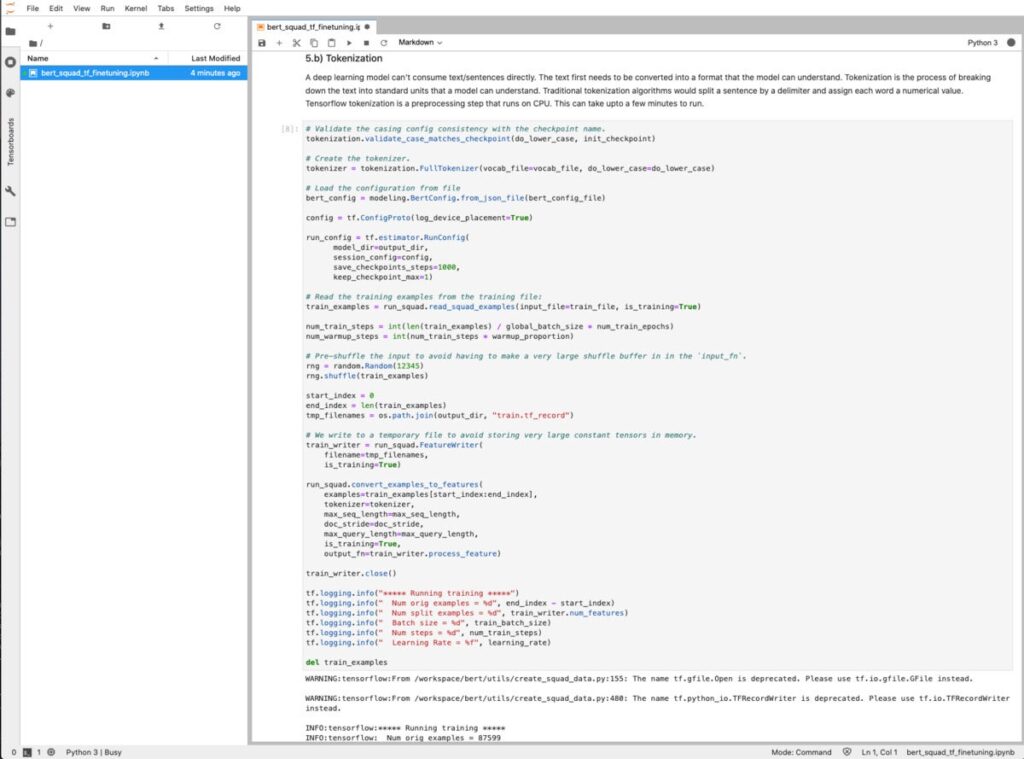The width and height of the screenshot is (1024, 759).
Task: Open the Notebook Tools wrench panel
Action: (x=11, y=190)
